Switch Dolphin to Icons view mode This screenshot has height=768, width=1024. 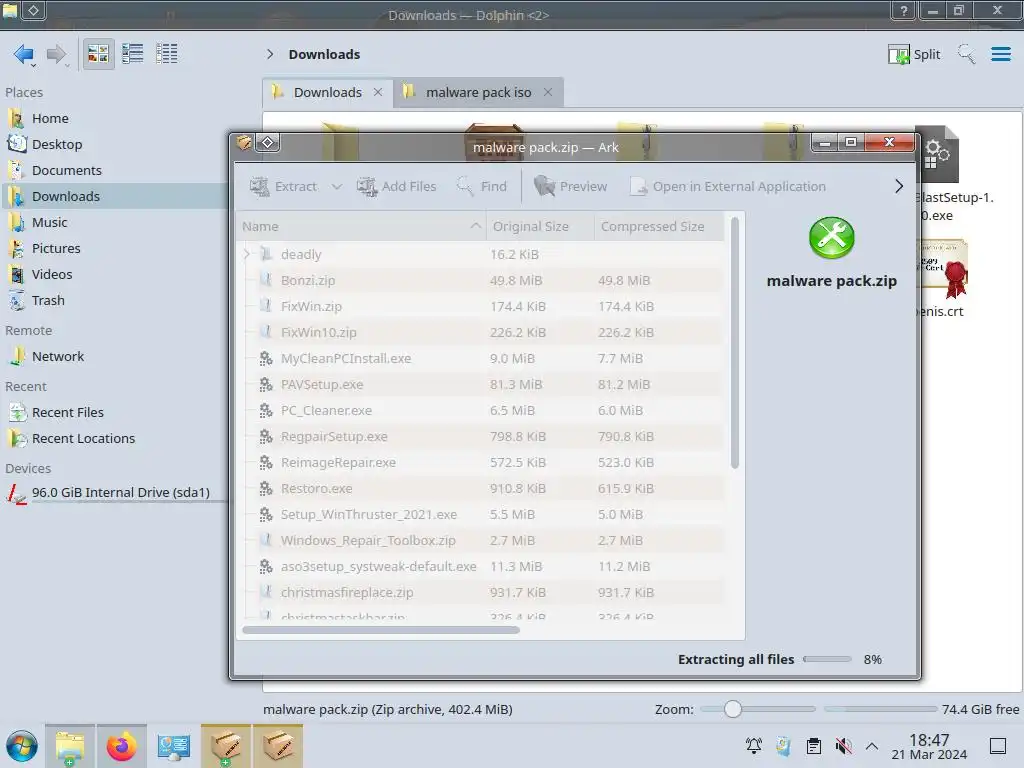pos(98,54)
